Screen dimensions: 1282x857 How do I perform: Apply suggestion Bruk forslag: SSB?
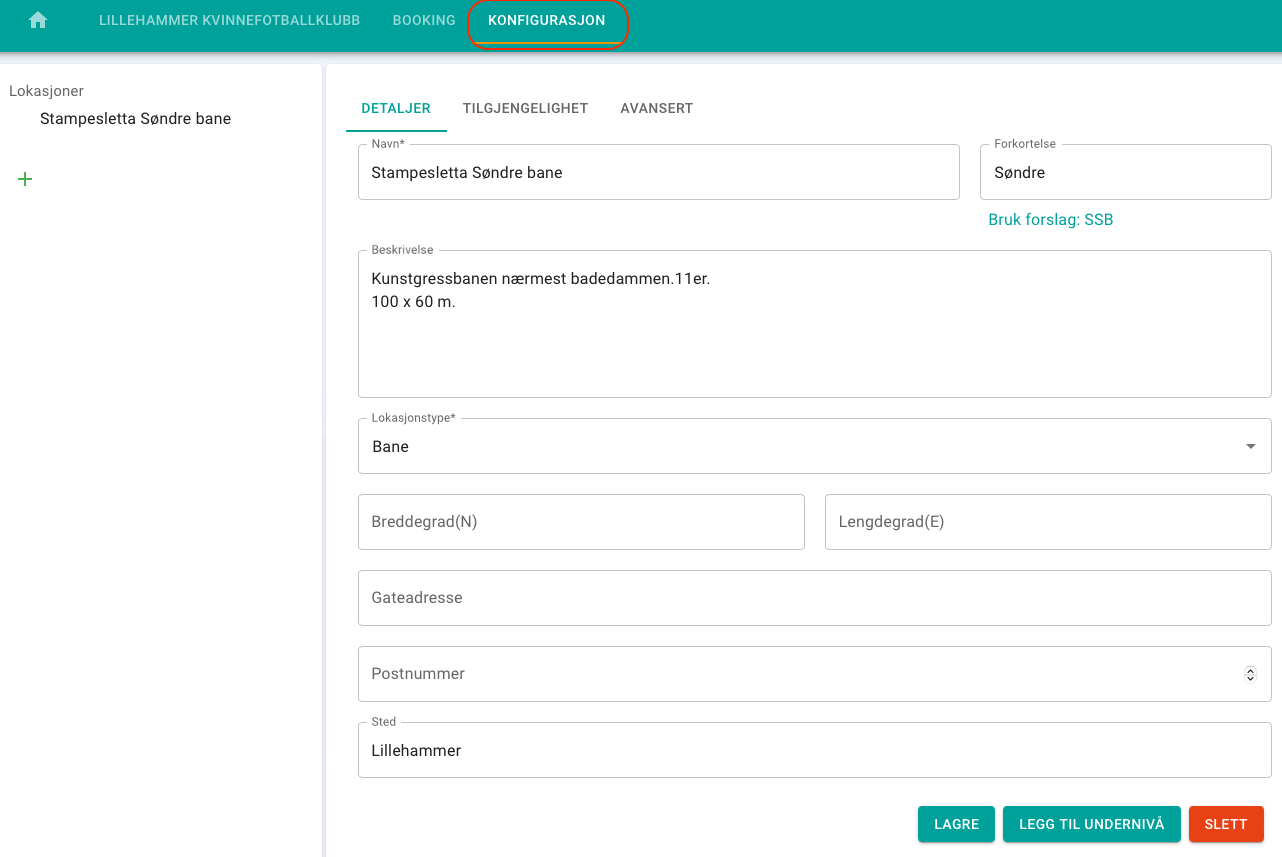[x=1050, y=219]
